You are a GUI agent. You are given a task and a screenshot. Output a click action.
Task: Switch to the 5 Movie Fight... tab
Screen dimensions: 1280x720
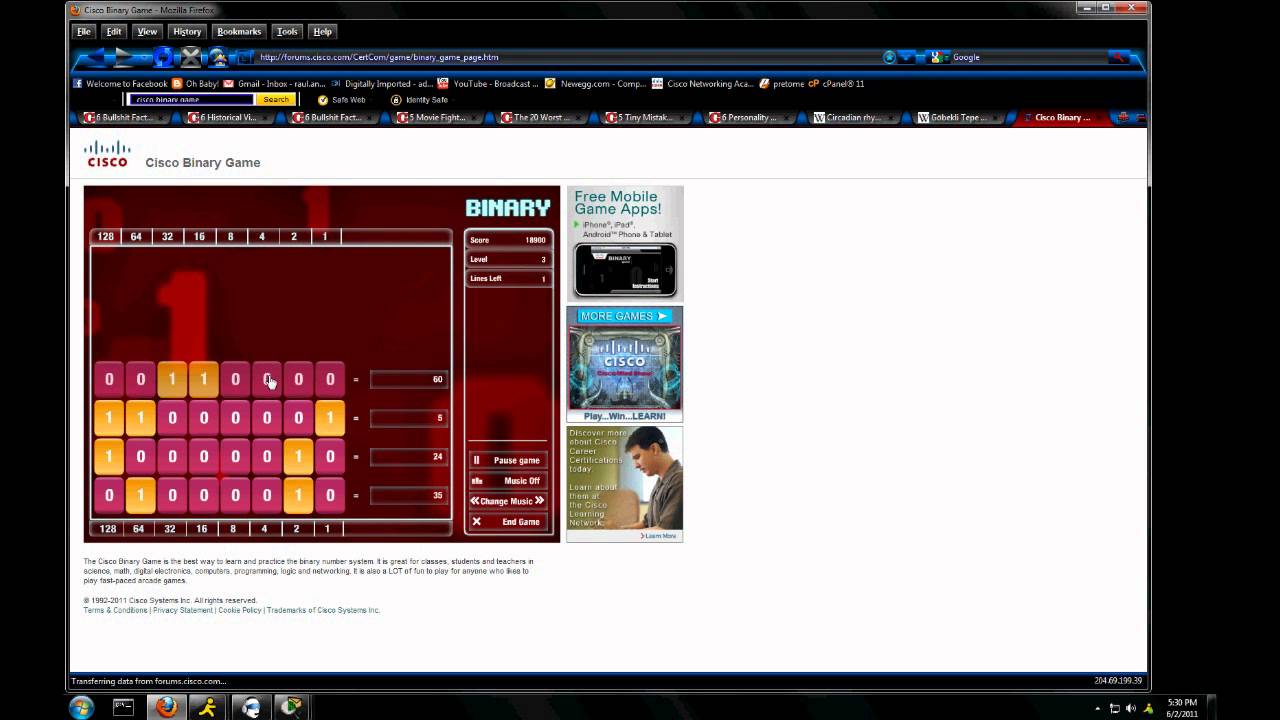[438, 117]
